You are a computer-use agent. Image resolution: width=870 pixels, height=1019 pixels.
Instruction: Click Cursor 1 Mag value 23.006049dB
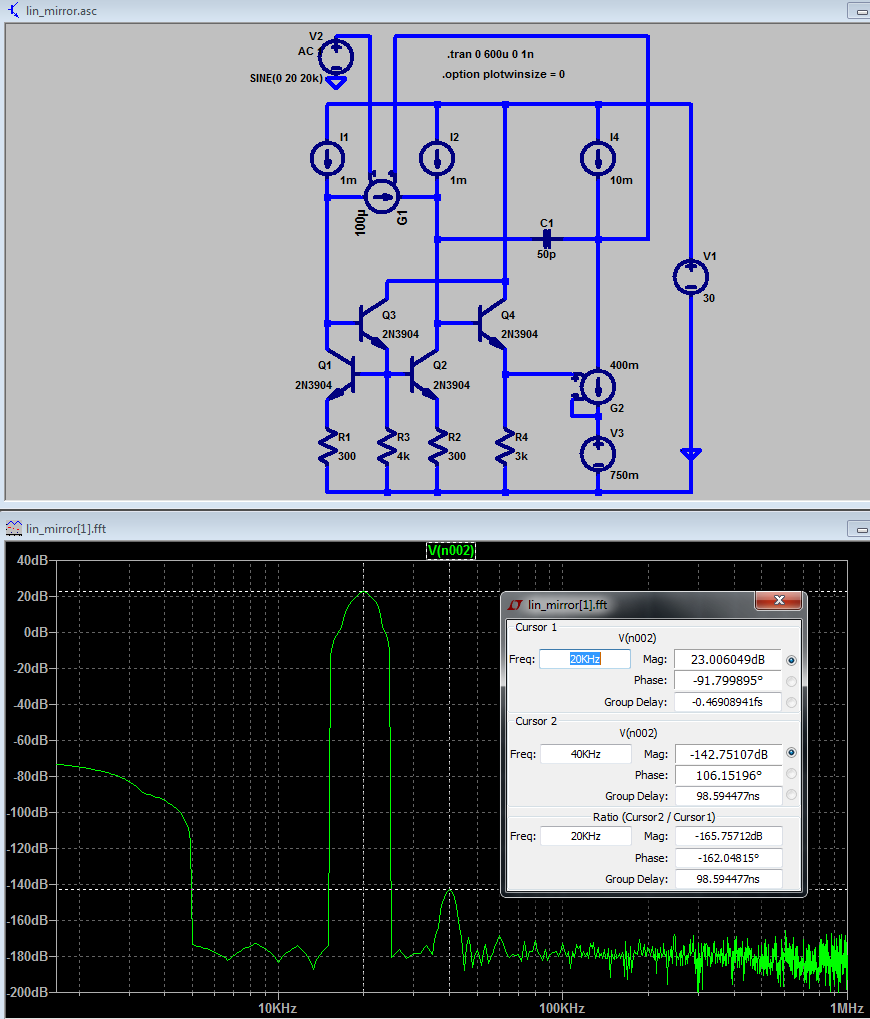click(727, 659)
